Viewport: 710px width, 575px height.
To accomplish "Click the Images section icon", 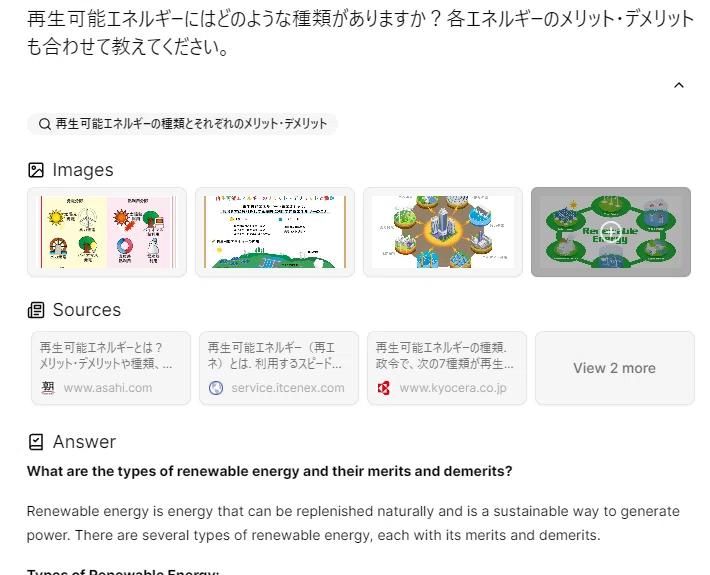I will [36, 170].
